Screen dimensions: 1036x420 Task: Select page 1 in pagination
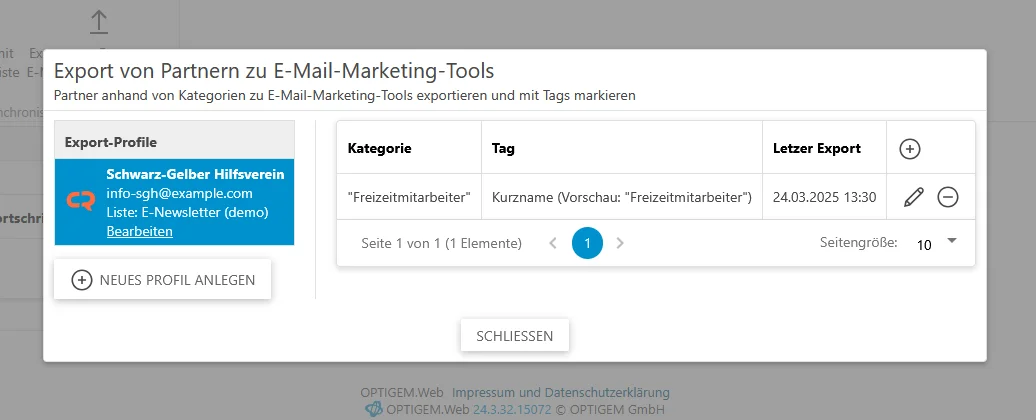[x=587, y=243]
